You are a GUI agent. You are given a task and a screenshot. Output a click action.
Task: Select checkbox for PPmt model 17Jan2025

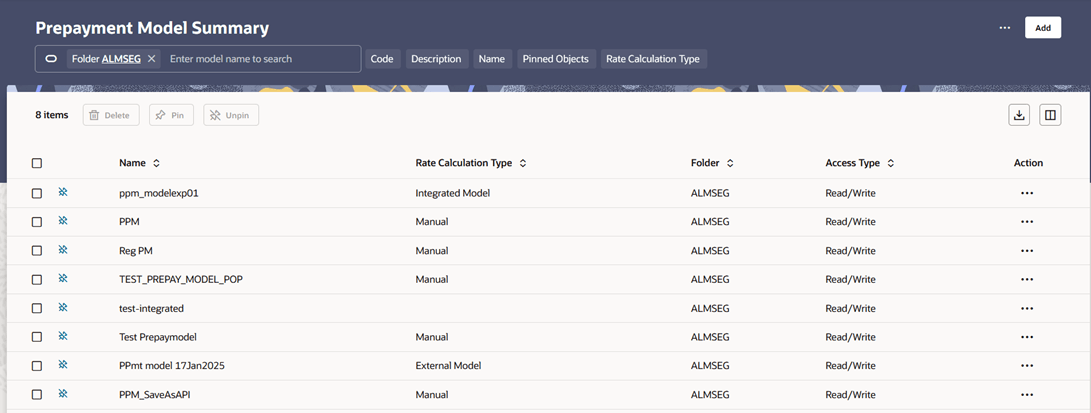click(x=37, y=366)
